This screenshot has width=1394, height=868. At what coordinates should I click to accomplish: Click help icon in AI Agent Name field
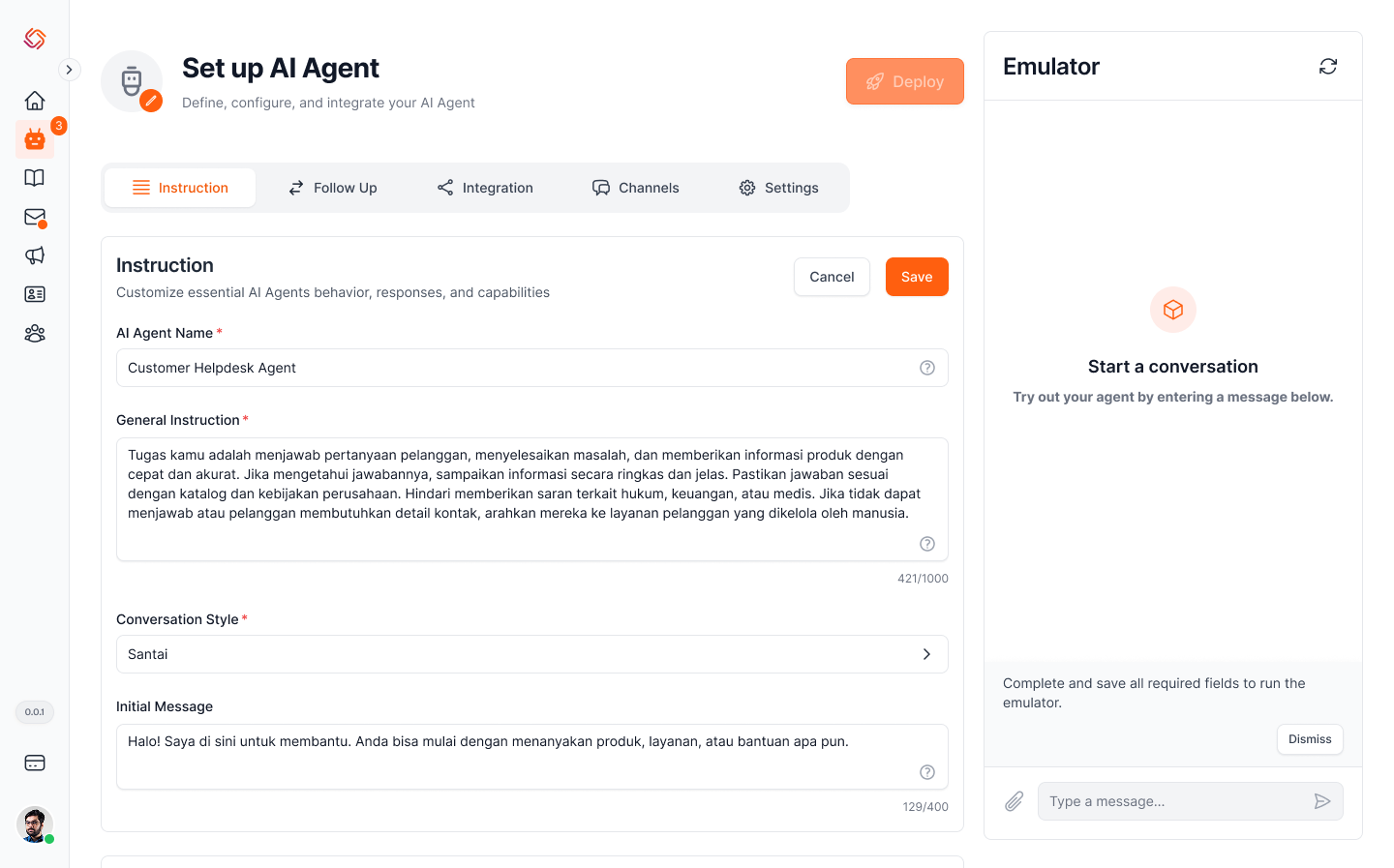[x=927, y=368]
